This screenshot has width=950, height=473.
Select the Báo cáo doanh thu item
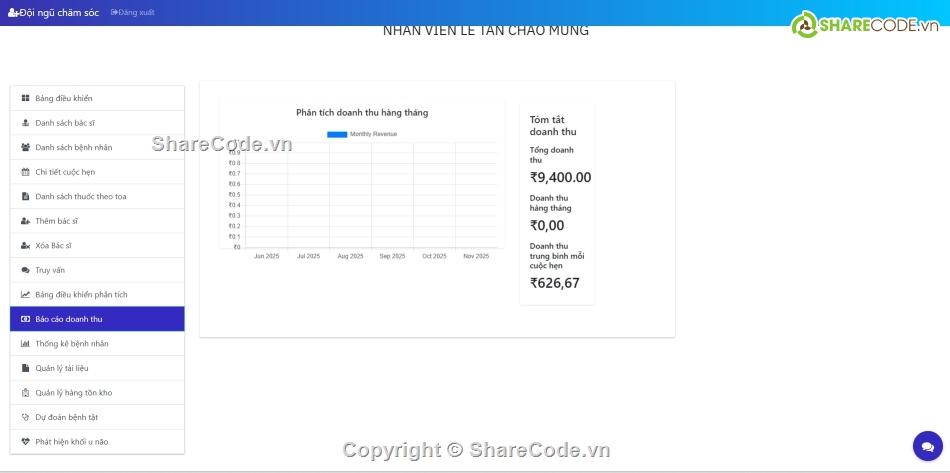[69, 319]
